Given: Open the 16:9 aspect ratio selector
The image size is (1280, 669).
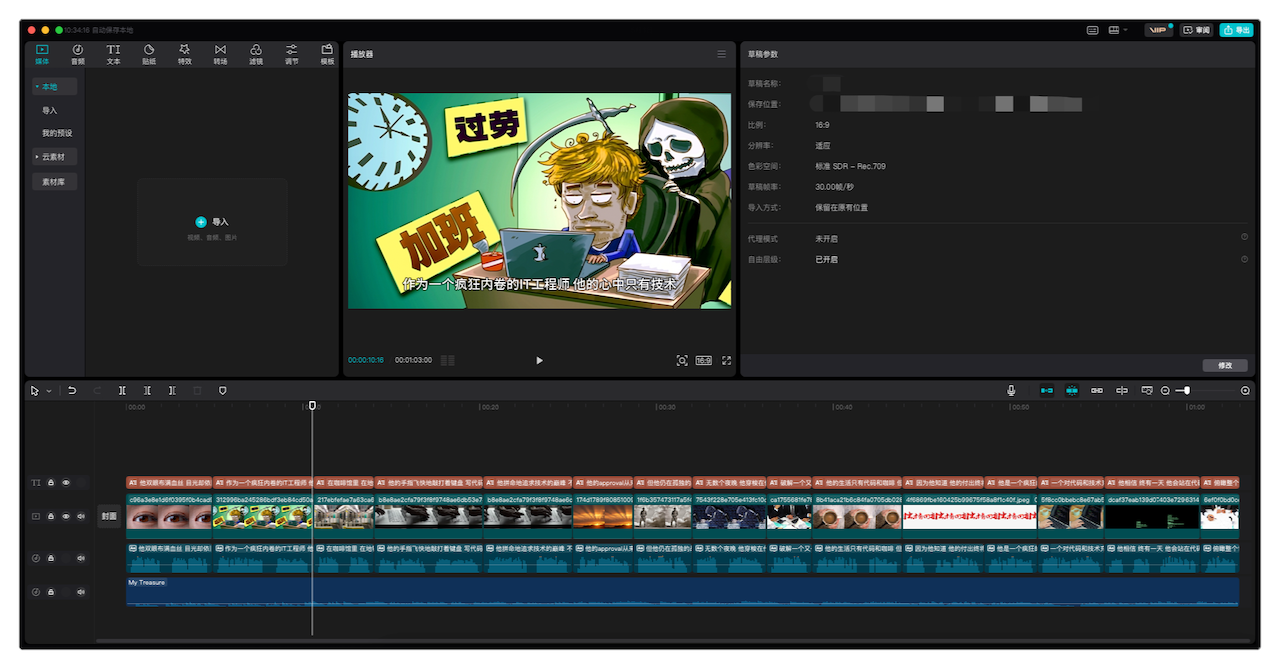Looking at the screenshot, I should (704, 360).
